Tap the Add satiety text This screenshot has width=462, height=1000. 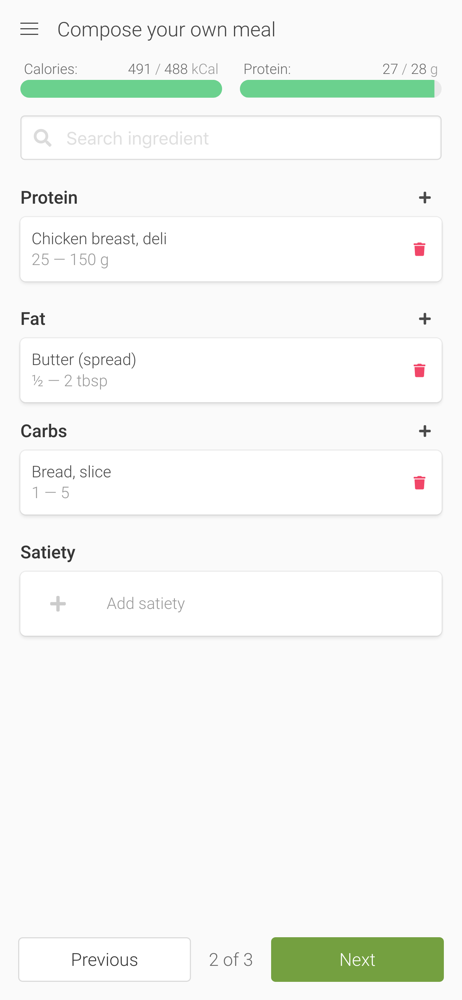pyautogui.click(x=145, y=604)
